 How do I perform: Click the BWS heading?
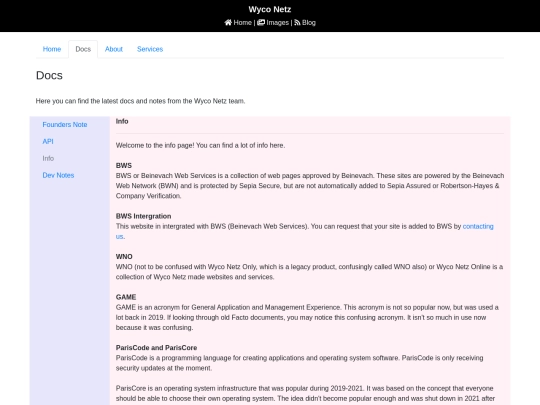124,165
